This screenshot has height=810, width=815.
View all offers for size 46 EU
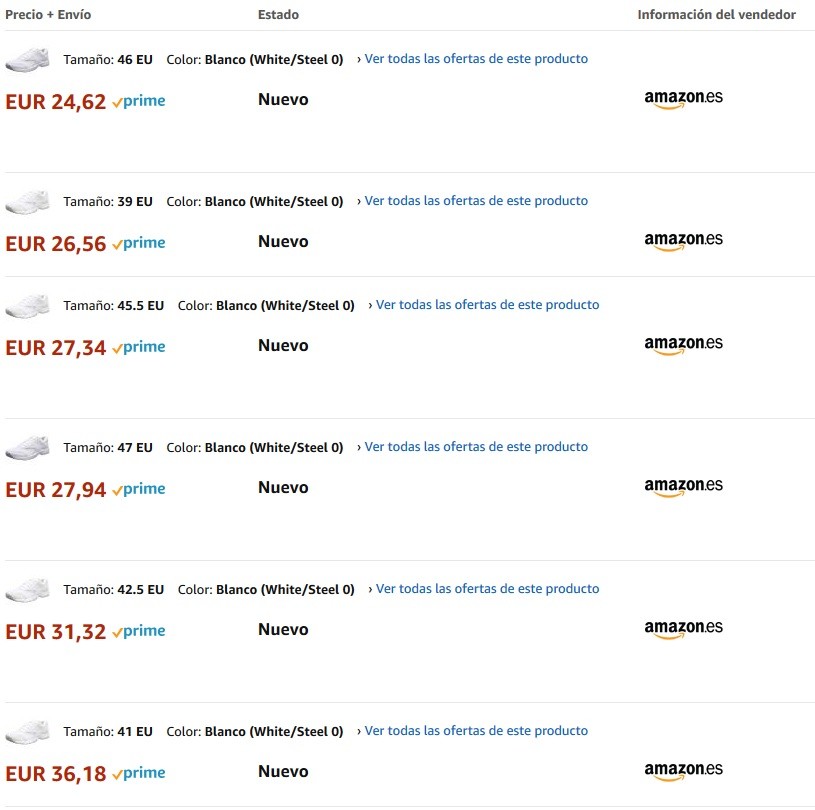(x=476, y=59)
